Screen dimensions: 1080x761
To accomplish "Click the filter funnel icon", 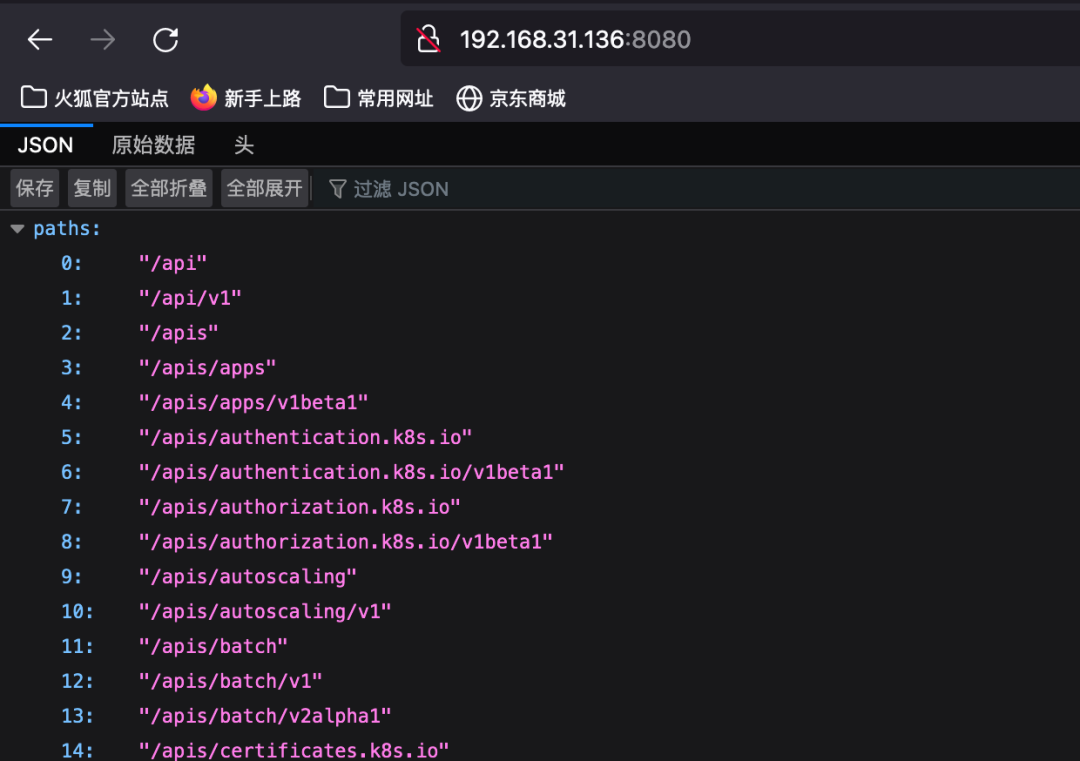I will tap(338, 189).
